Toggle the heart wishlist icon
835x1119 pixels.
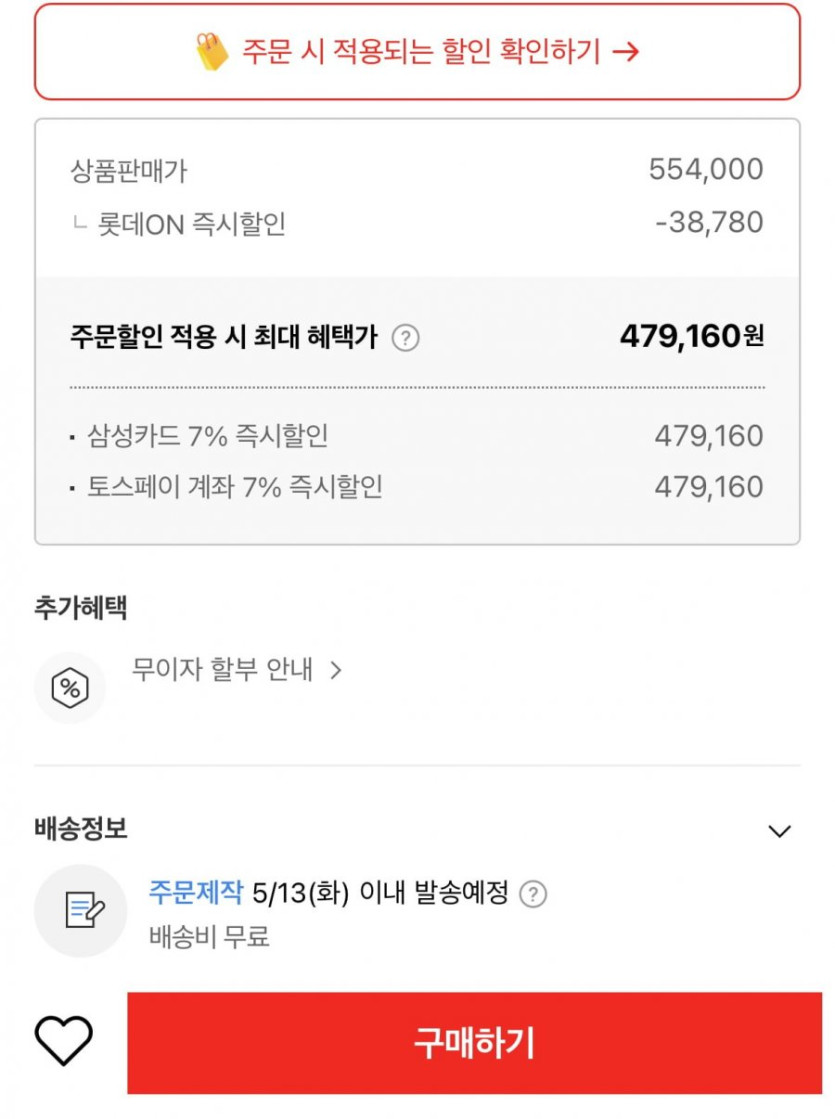(x=63, y=1041)
